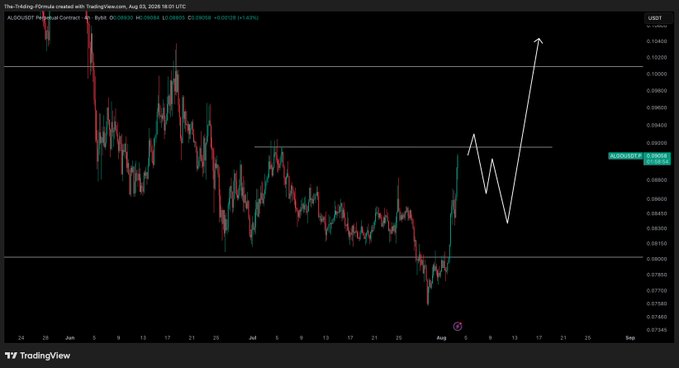Viewport: 679px width, 368px height.
Task: Click the 0.08450 price axis label
Action: [x=656, y=213]
